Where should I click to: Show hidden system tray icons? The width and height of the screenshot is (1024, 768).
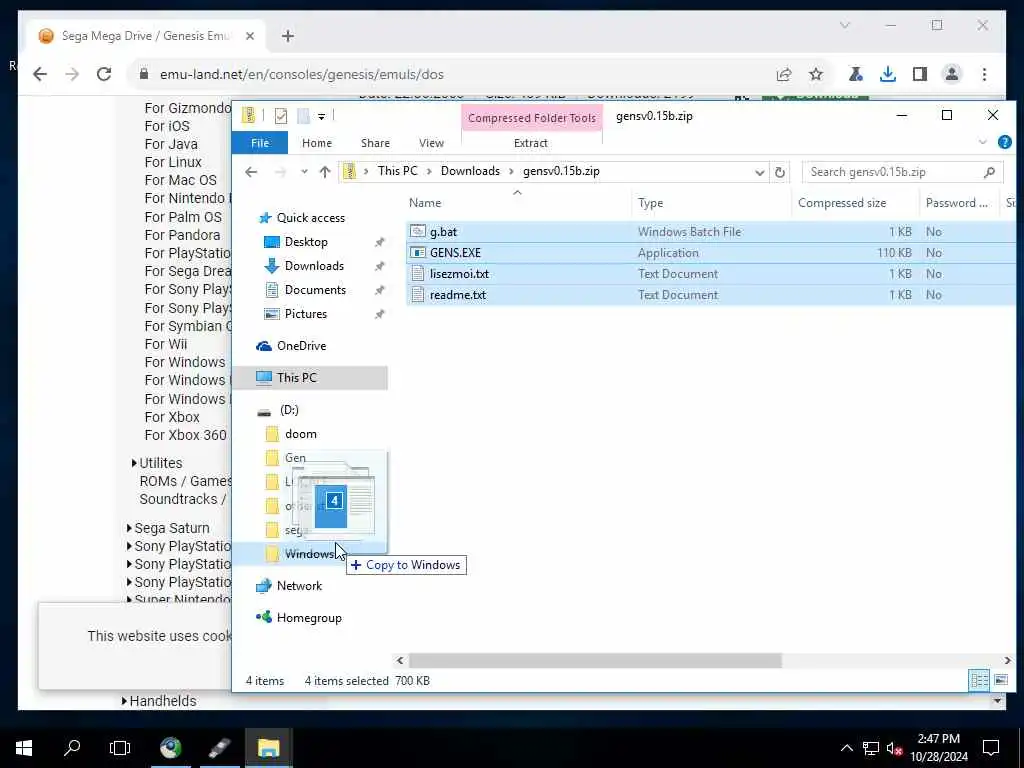[846, 748]
